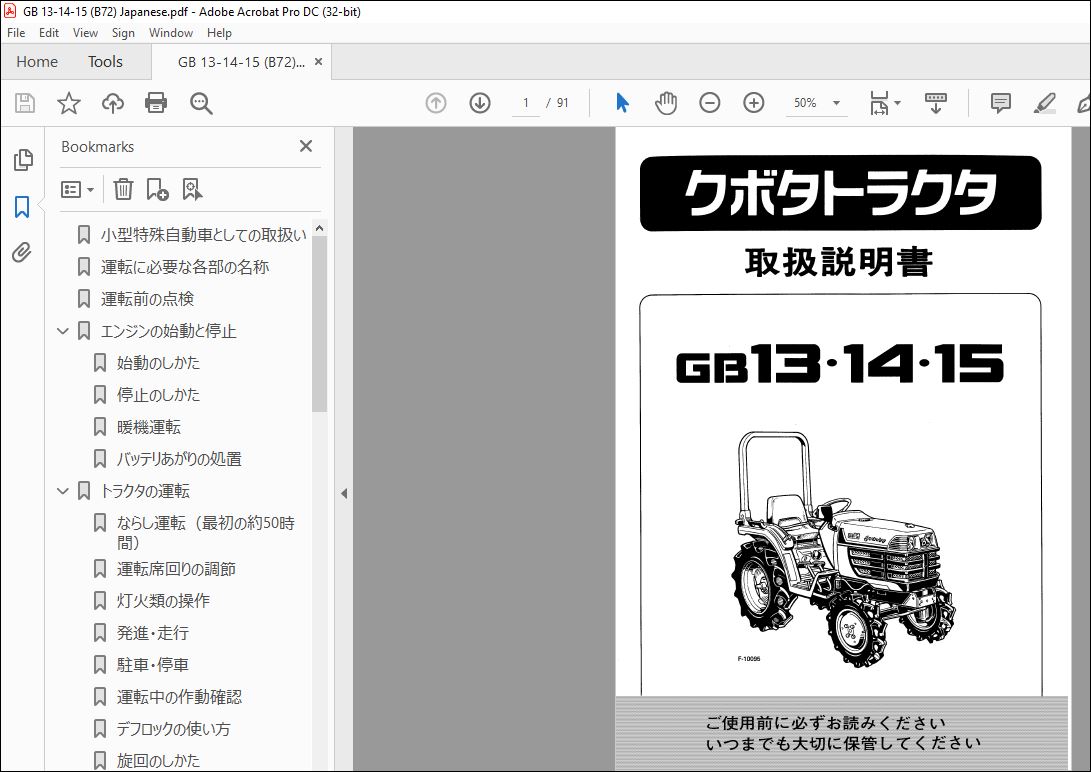The image size is (1091, 772).
Task: Open bookmark 運転中の作動確認
Action: pyautogui.click(x=179, y=697)
